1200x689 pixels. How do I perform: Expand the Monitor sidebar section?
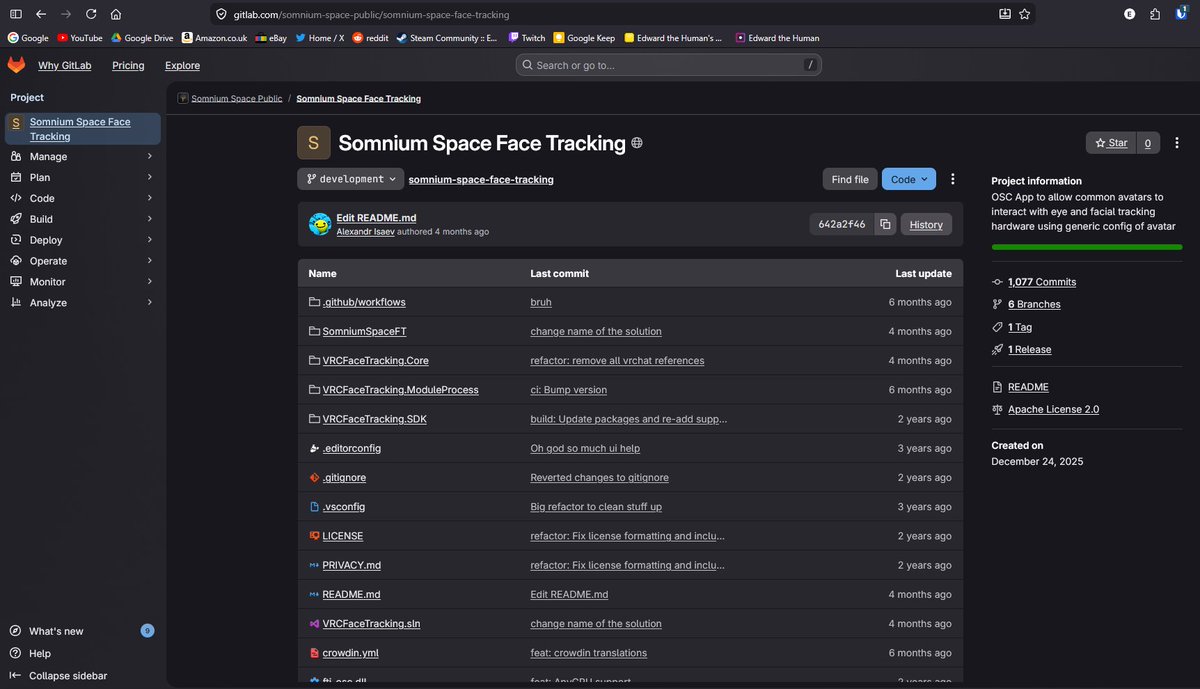point(82,282)
